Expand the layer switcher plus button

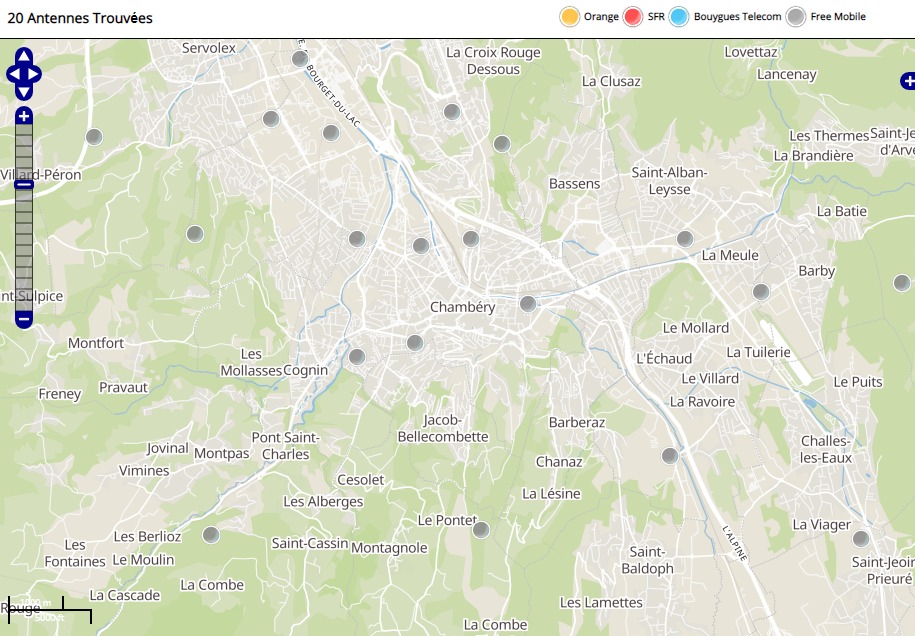(x=907, y=81)
